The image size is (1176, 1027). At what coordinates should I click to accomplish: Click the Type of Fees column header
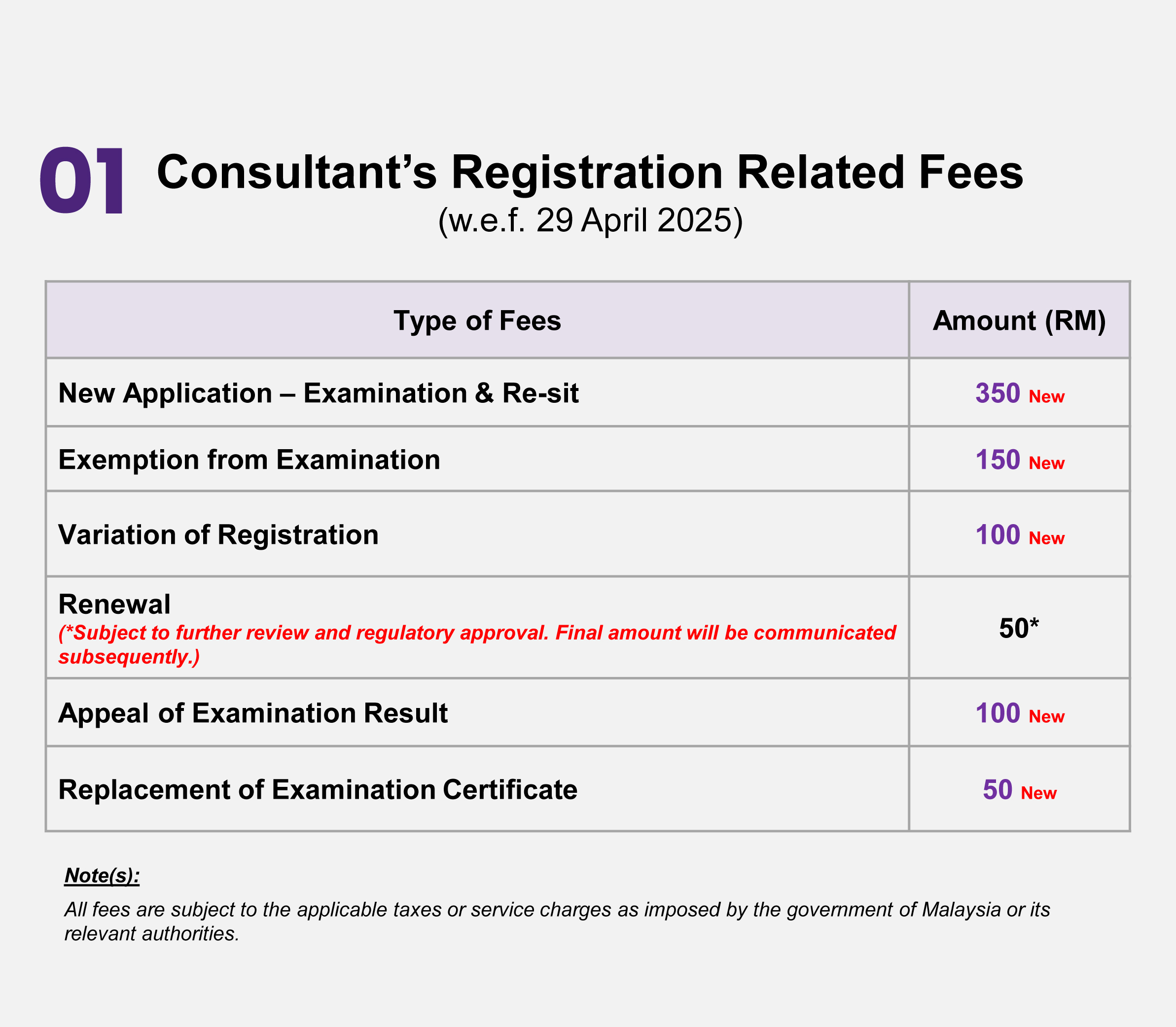(477, 320)
